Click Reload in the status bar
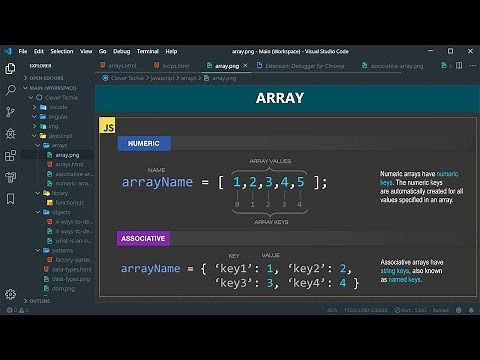 pyautogui.click(x=440, y=310)
